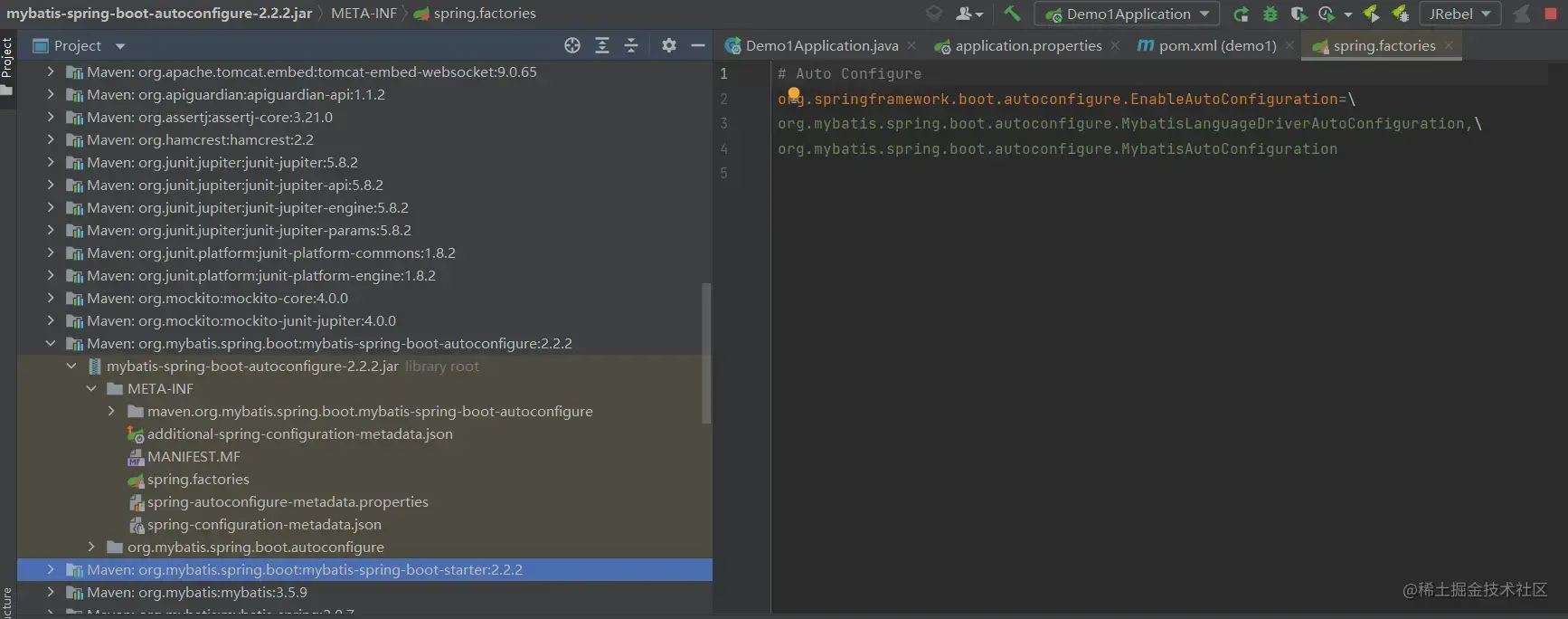Click the Debug with JRebel rocket icon
The height and width of the screenshot is (619, 1568).
pyautogui.click(x=1400, y=14)
